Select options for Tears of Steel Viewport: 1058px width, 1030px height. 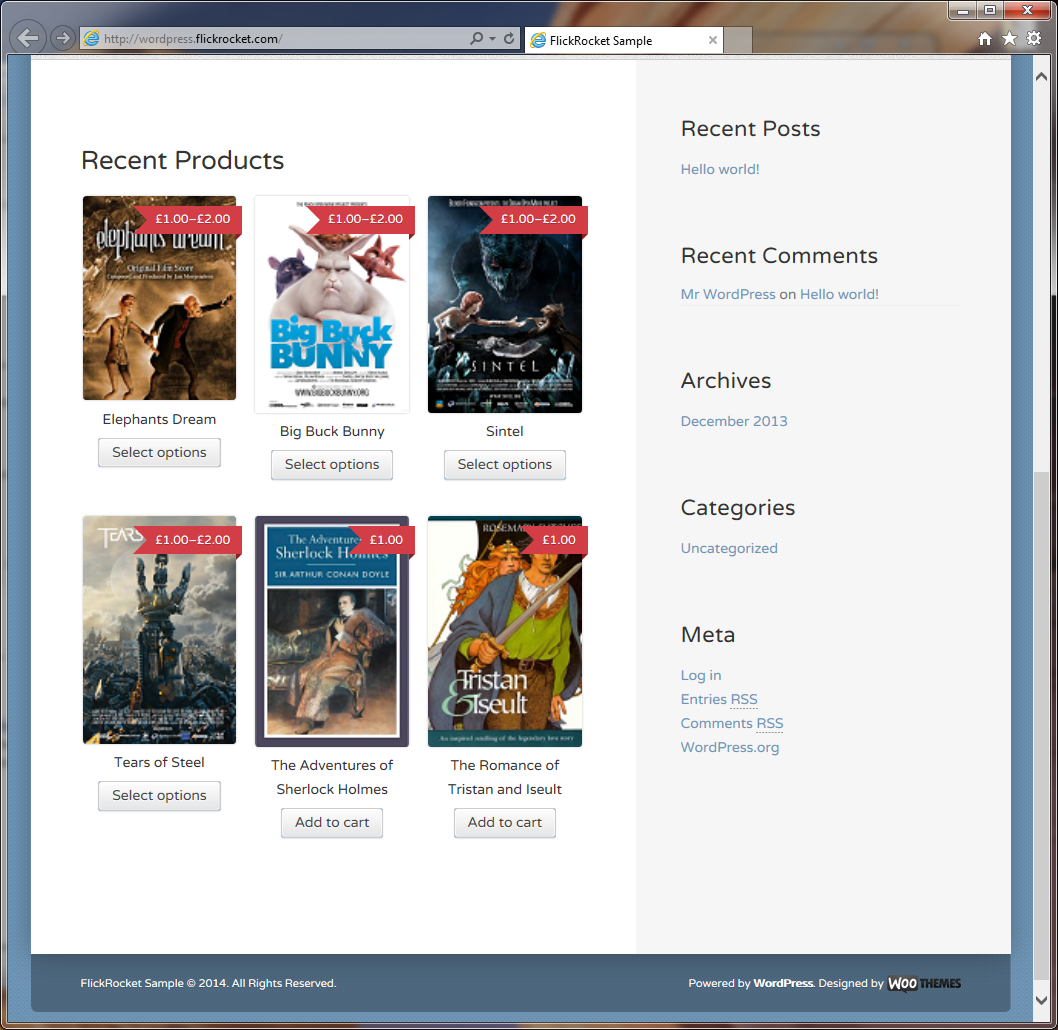159,796
